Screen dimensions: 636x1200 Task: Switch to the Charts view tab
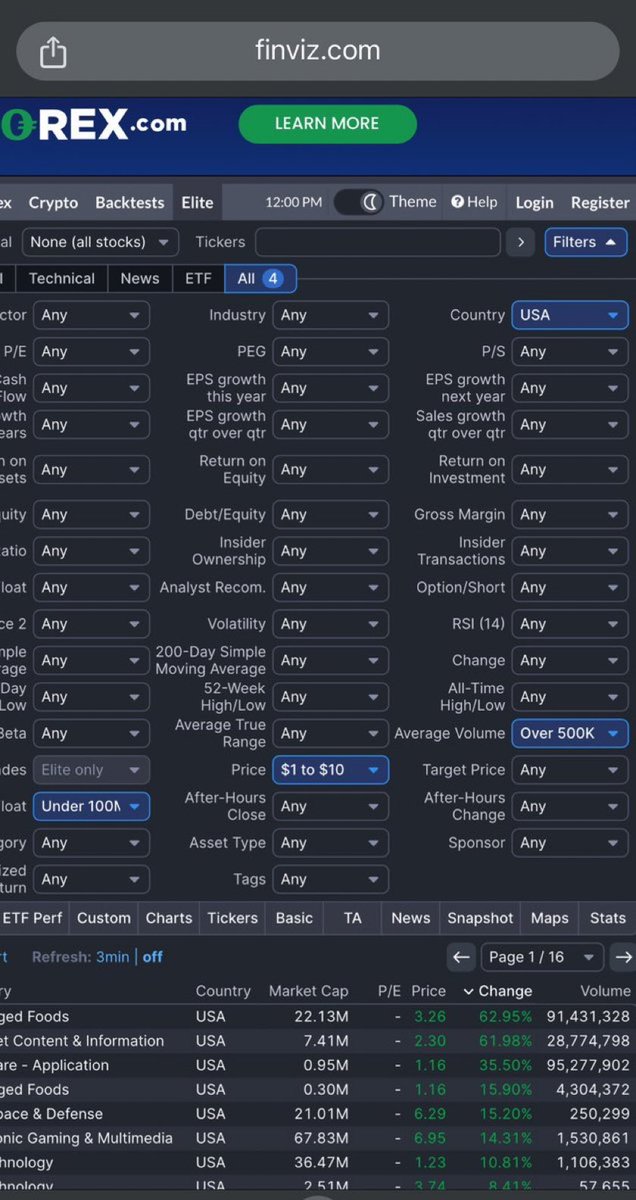pyautogui.click(x=169, y=918)
